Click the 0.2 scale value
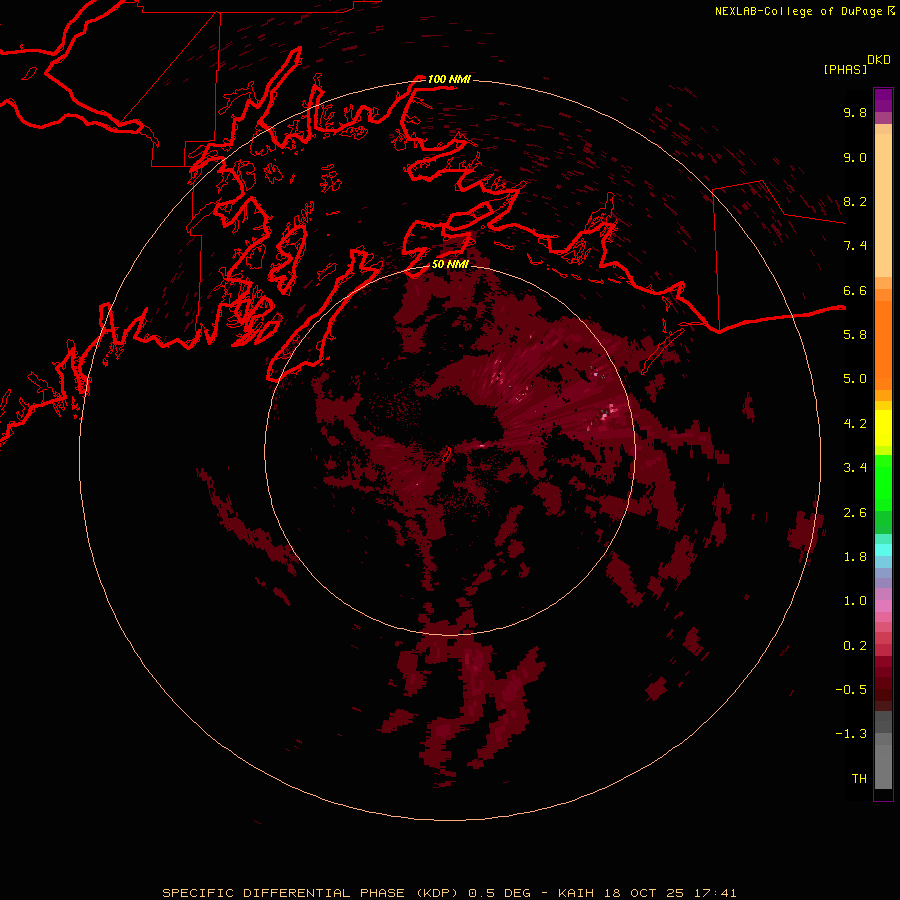The width and height of the screenshot is (900, 900). click(855, 646)
